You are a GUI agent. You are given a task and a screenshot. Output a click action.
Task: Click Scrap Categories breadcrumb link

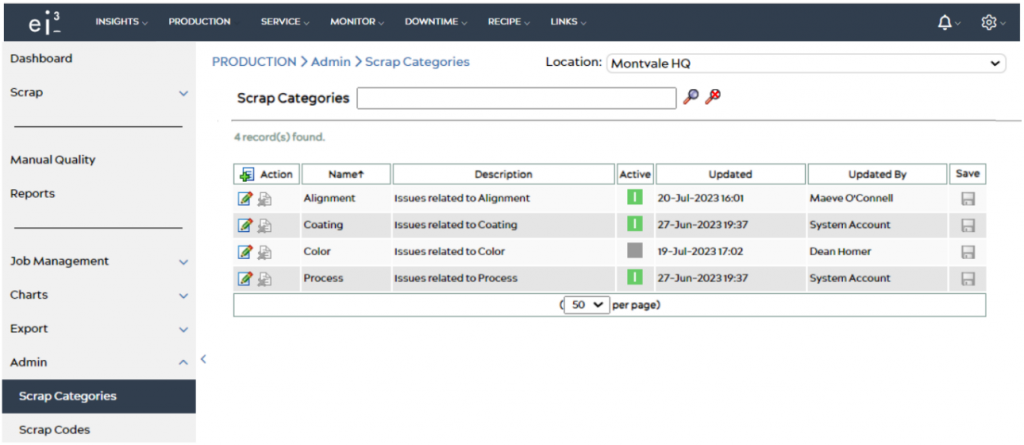417,62
